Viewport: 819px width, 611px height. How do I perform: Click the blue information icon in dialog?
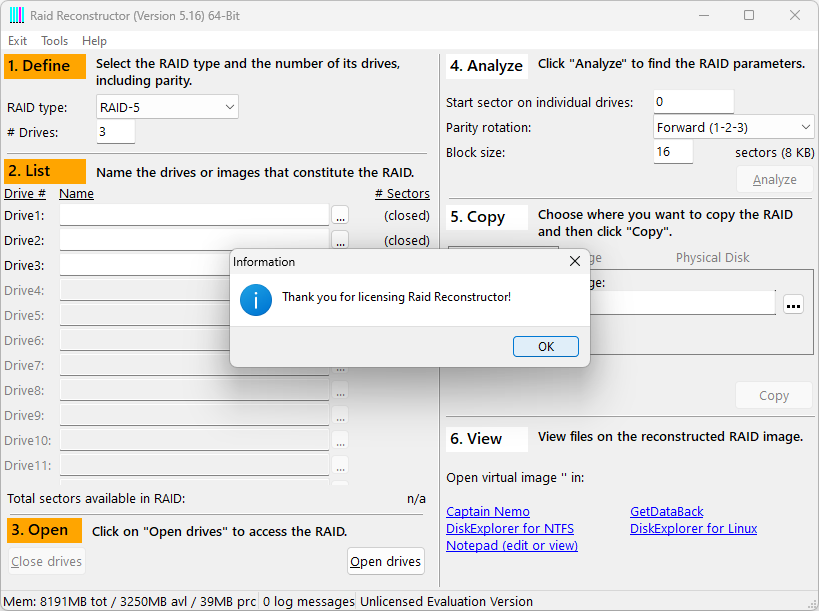click(255, 300)
